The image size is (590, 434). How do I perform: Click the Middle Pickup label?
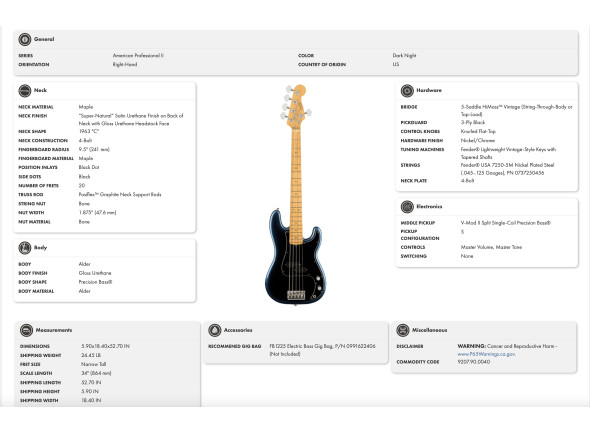pyautogui.click(x=418, y=223)
